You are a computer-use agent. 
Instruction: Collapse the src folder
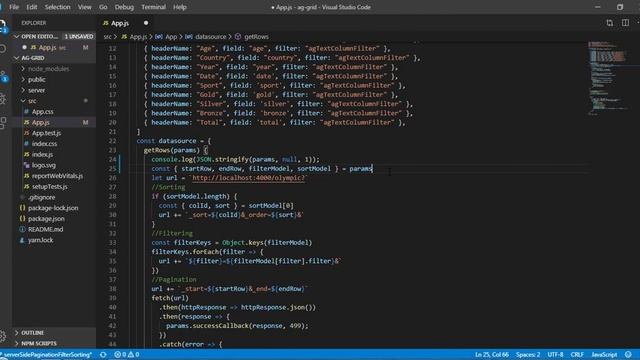point(23,101)
